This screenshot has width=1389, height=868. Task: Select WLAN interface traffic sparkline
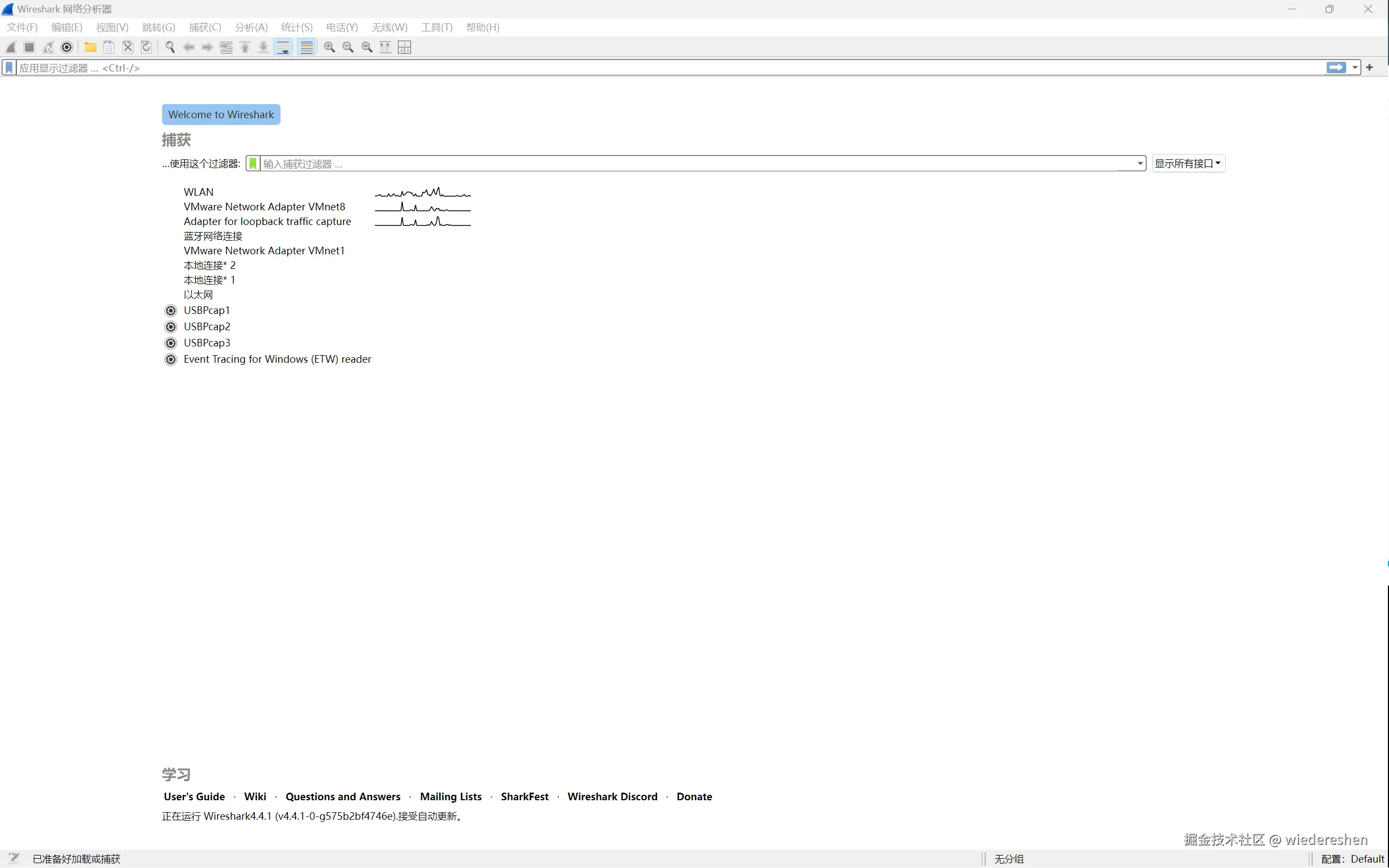pos(422,192)
